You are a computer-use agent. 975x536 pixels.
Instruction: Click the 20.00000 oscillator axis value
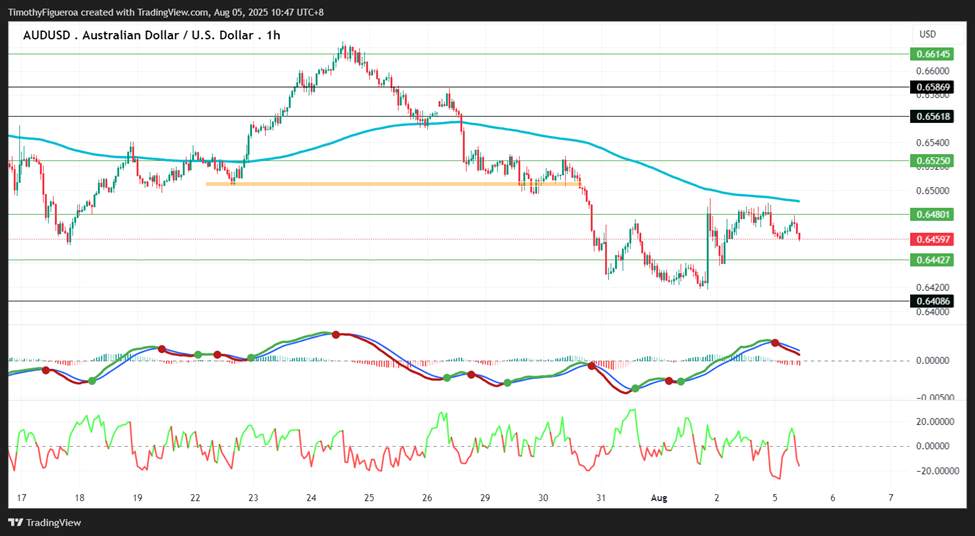pyautogui.click(x=935, y=421)
